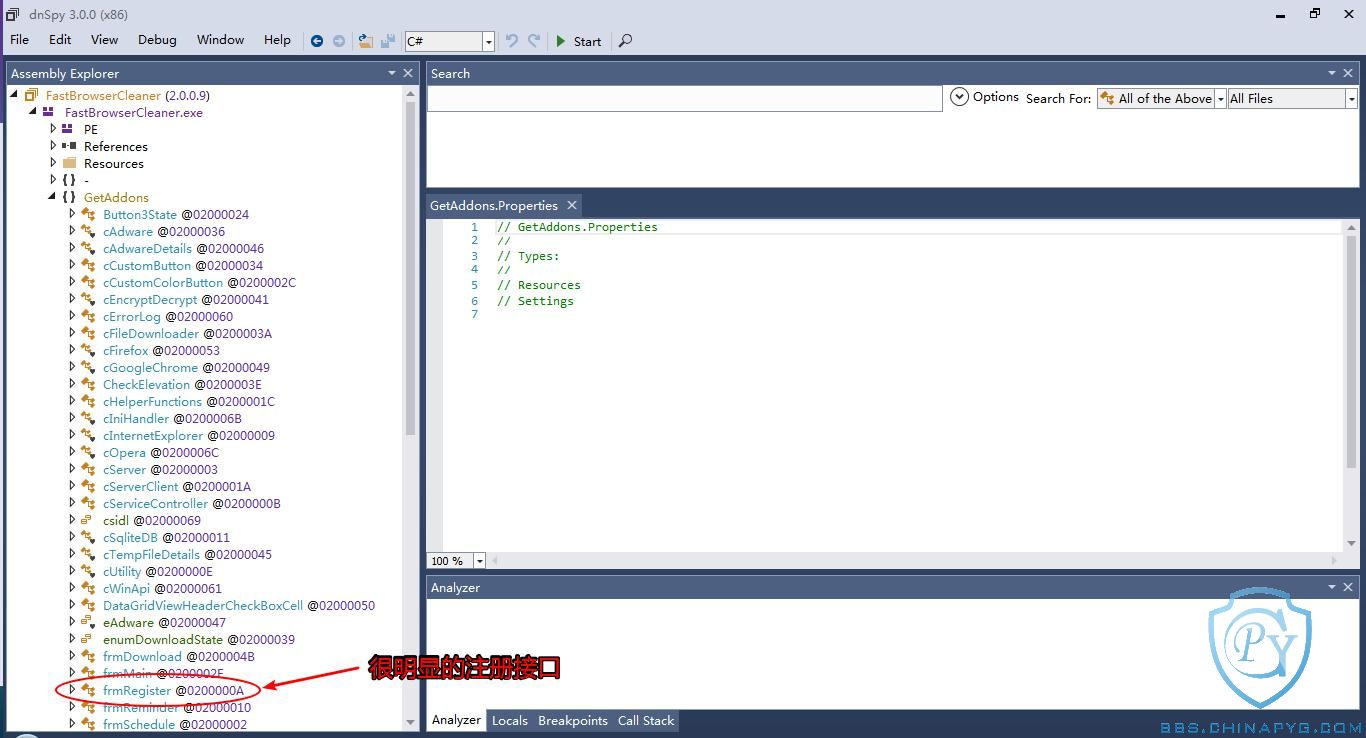The image size is (1366, 738).
Task: Collapse the FastBrowserCleaner.exe module node
Action: 33,112
